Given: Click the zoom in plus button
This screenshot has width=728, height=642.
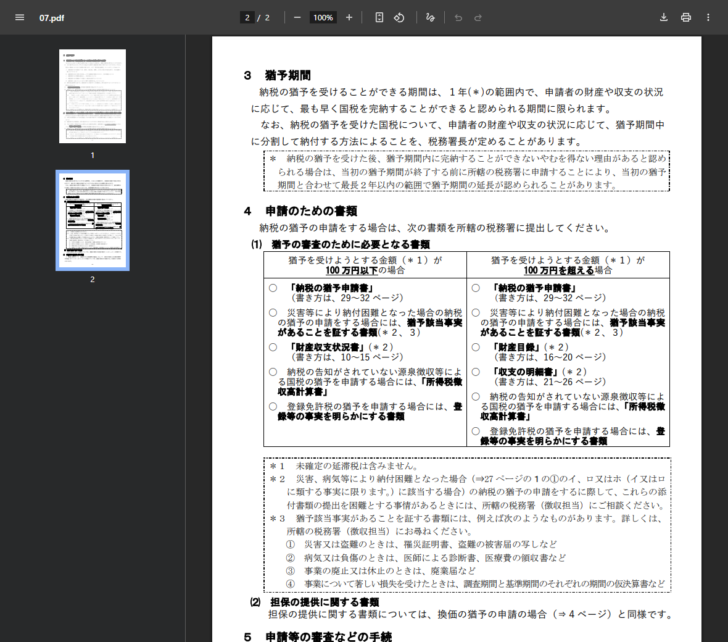Looking at the screenshot, I should (x=349, y=18).
